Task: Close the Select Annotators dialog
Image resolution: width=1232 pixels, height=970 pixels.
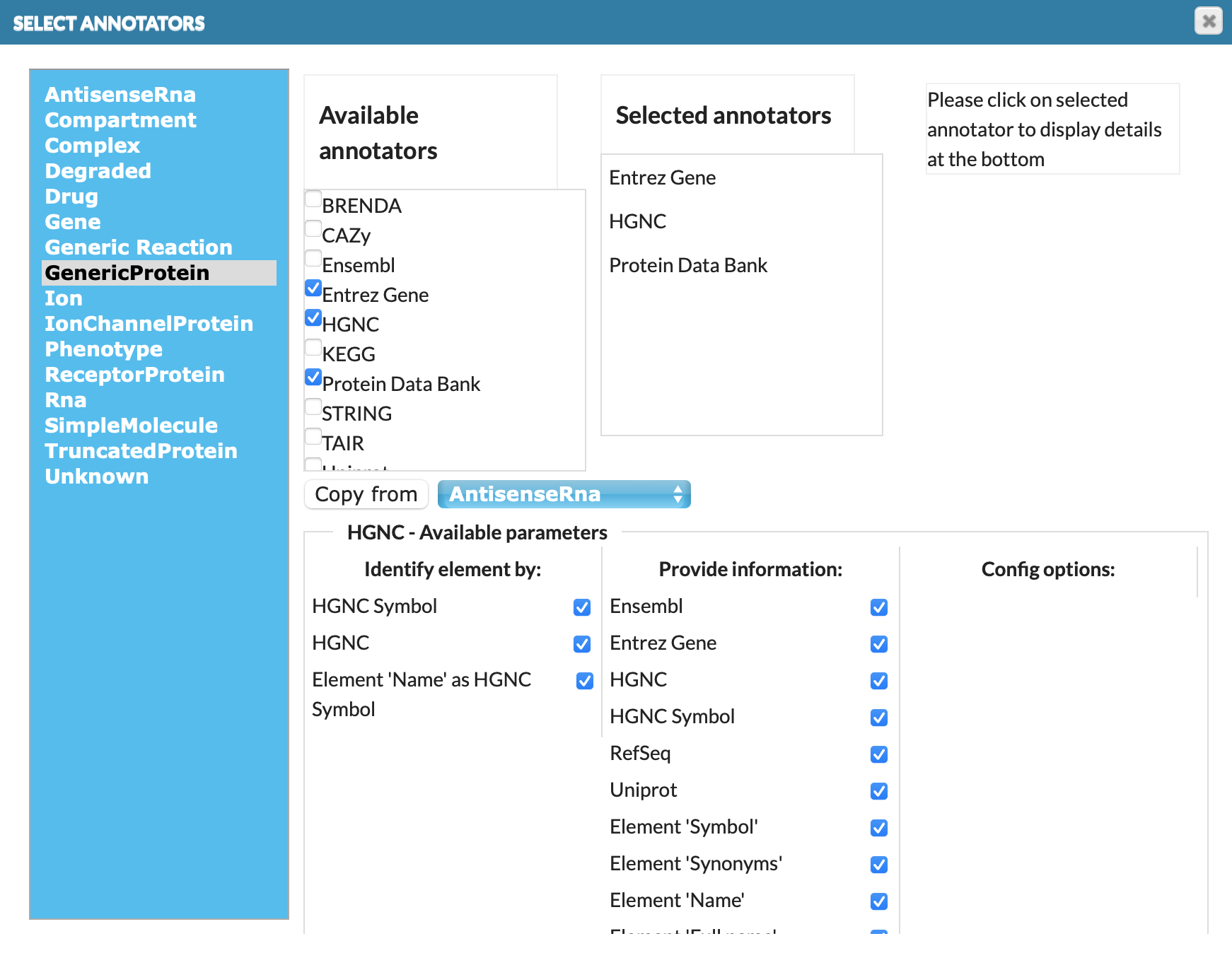Action: click(x=1208, y=21)
